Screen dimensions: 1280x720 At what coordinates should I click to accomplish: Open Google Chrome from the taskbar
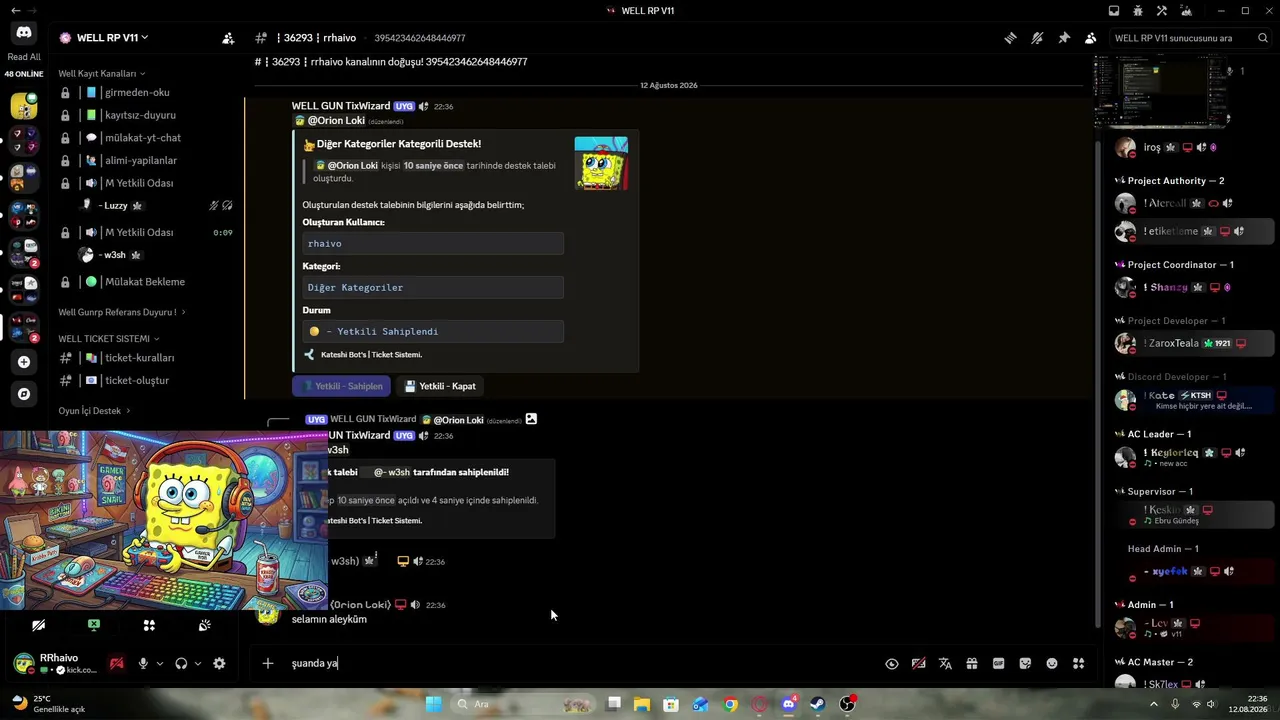(x=730, y=704)
